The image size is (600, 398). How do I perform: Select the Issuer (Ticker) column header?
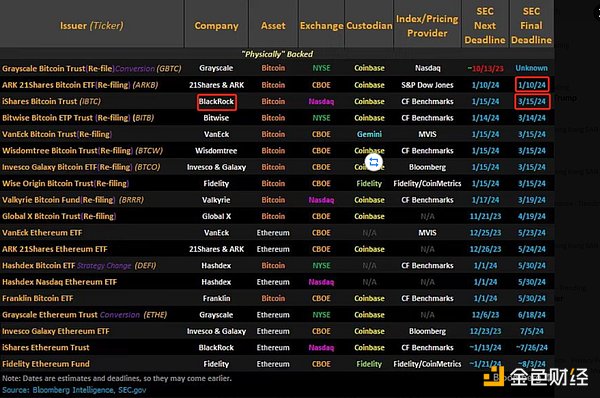coord(92,26)
